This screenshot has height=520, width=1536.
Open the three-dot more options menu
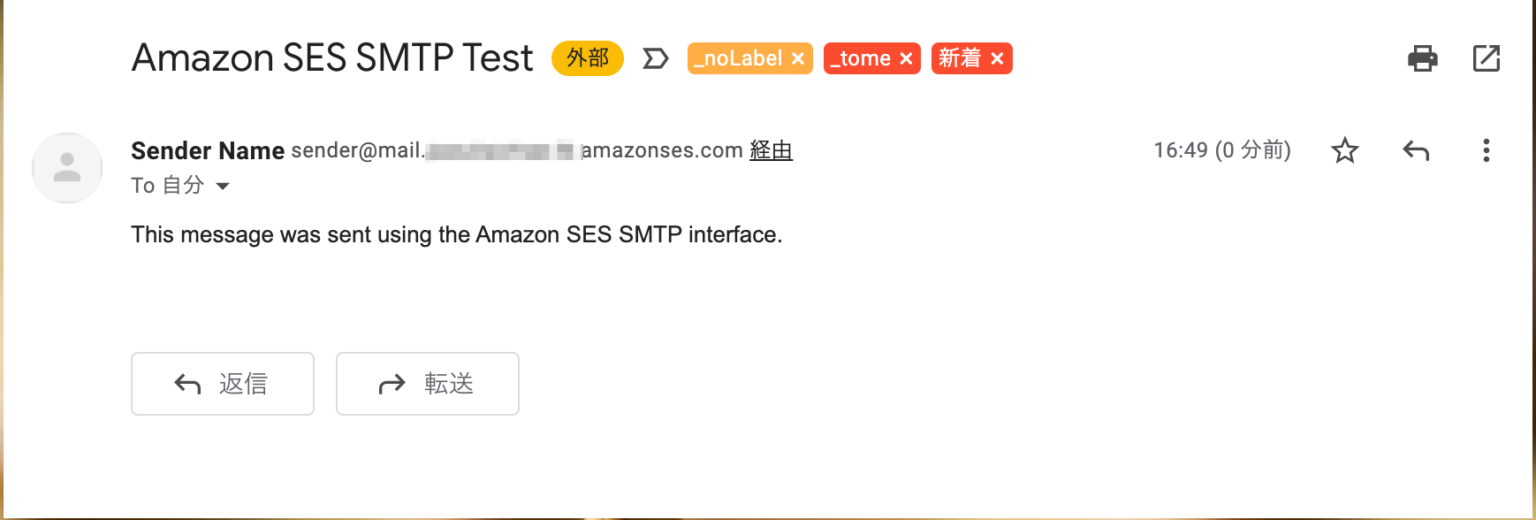coord(1486,151)
